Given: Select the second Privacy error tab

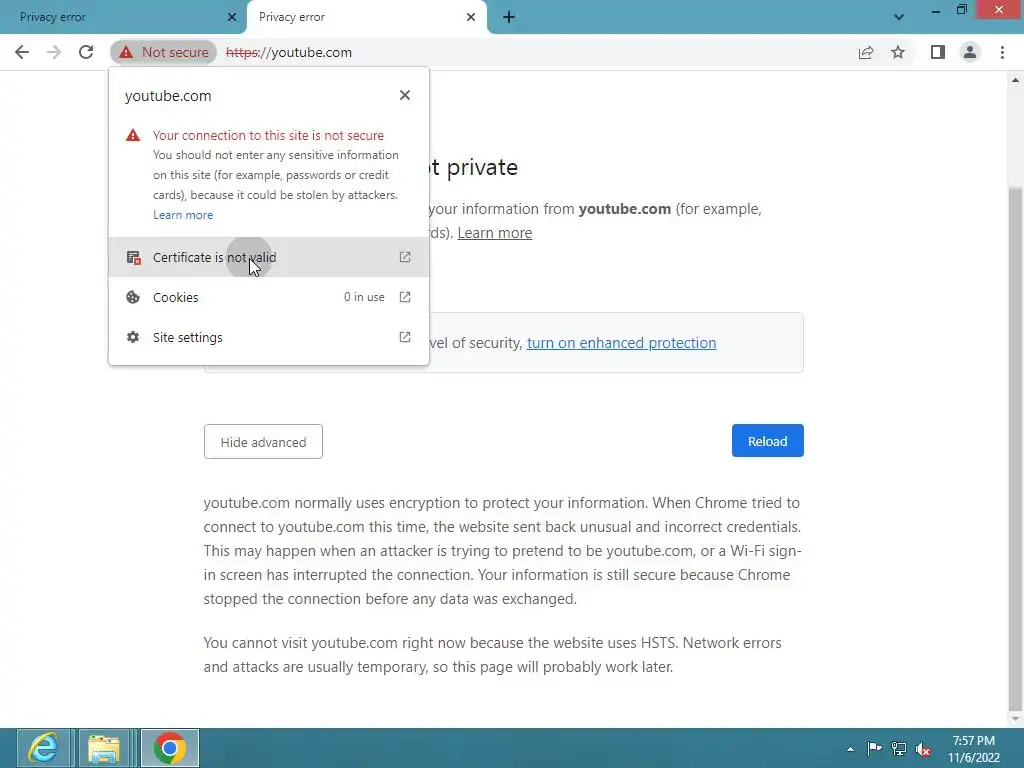Looking at the screenshot, I should 366,17.
